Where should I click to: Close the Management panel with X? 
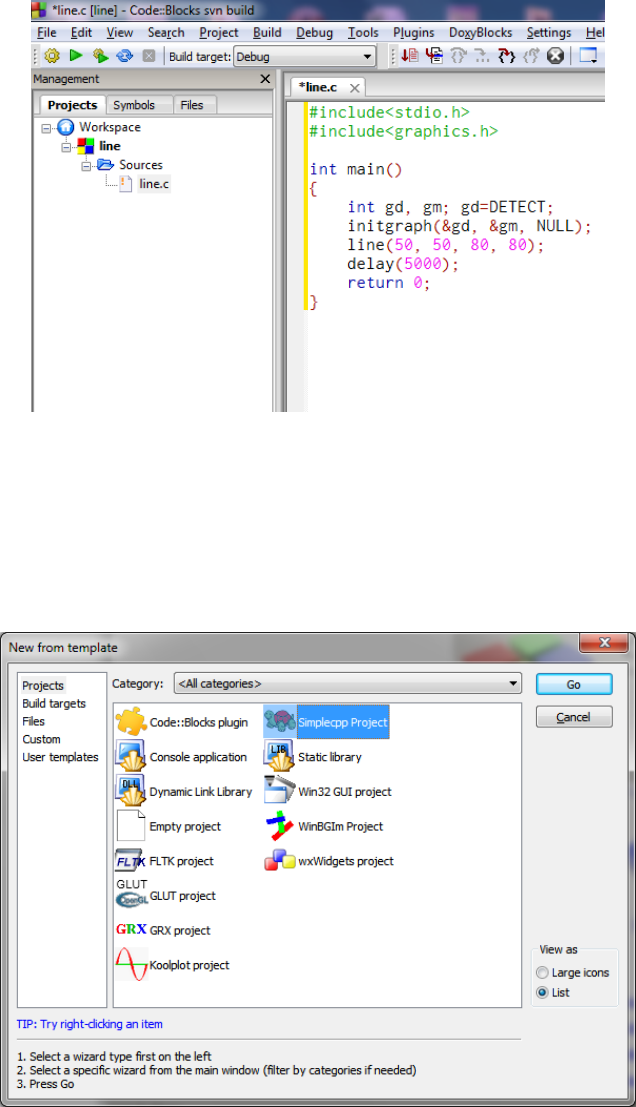(265, 79)
